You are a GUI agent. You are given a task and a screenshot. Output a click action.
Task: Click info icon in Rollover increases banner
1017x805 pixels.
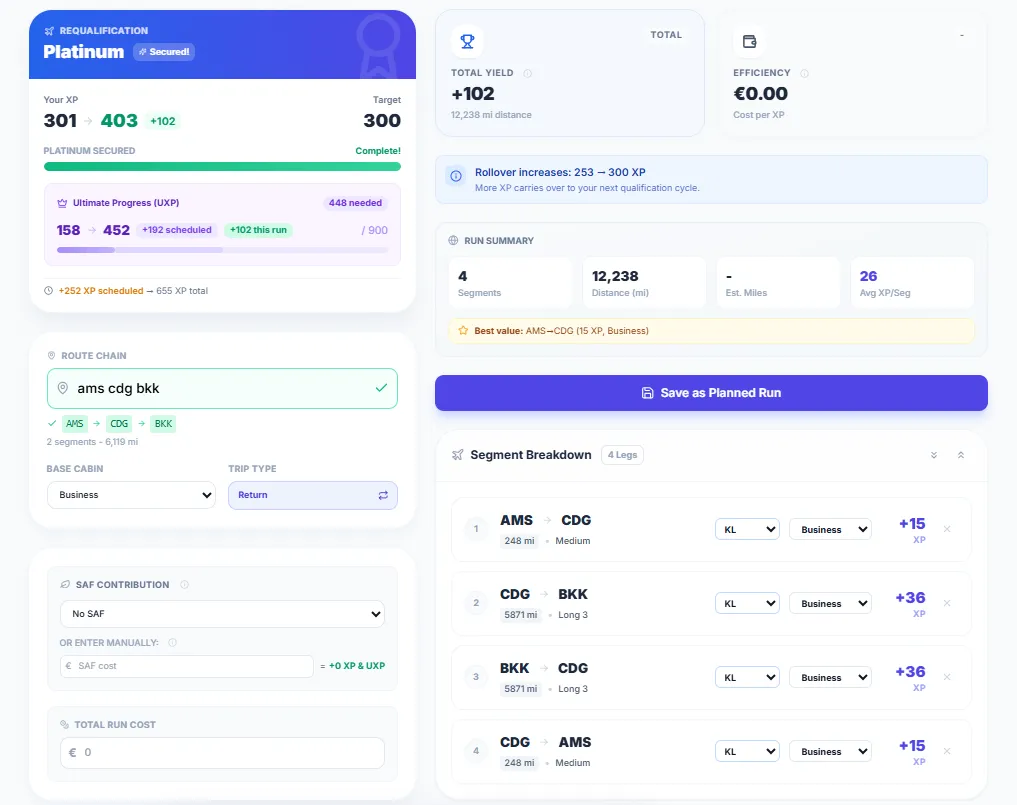pos(456,176)
